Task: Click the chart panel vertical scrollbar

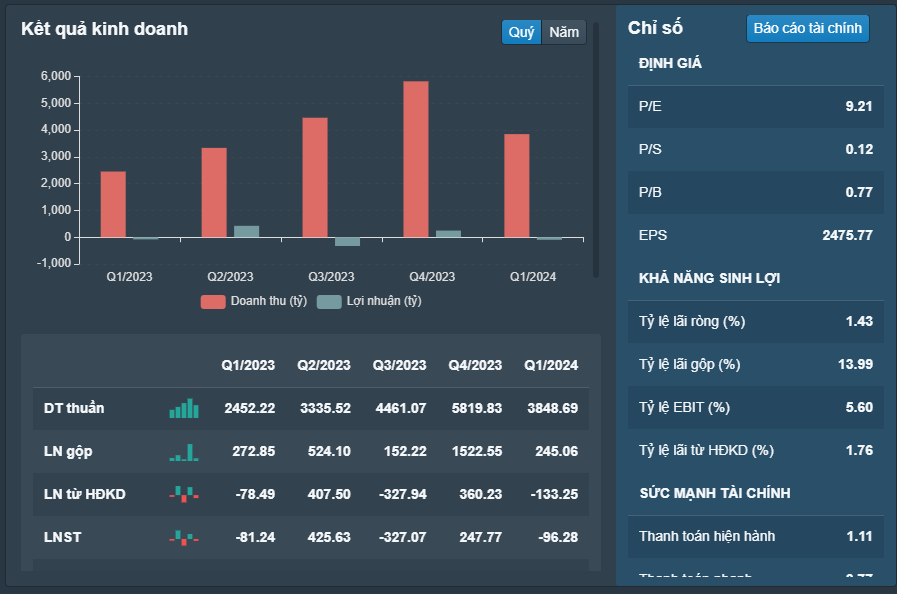Action: pyautogui.click(x=596, y=150)
